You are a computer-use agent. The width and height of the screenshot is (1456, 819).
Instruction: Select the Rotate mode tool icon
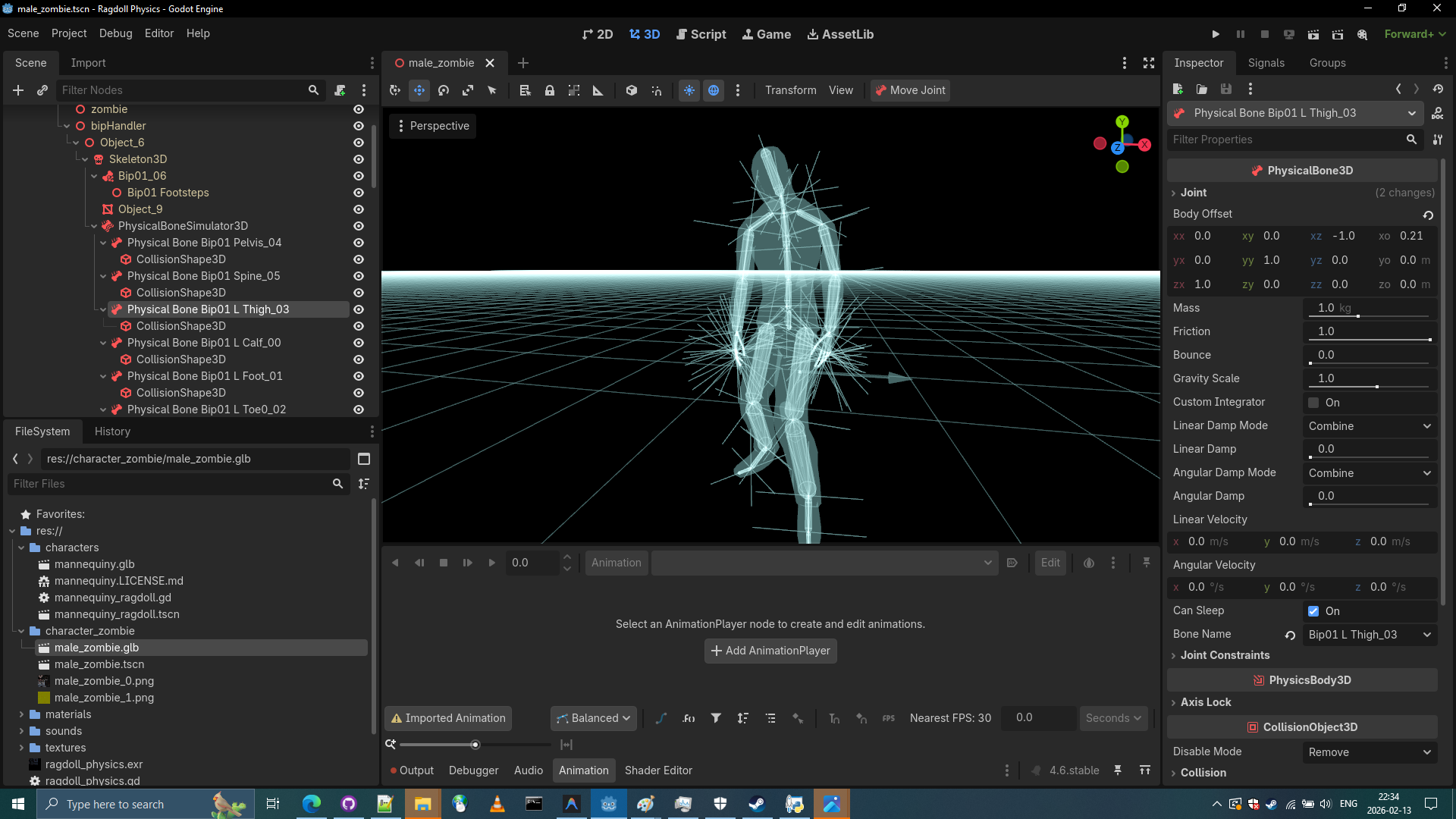tap(444, 90)
